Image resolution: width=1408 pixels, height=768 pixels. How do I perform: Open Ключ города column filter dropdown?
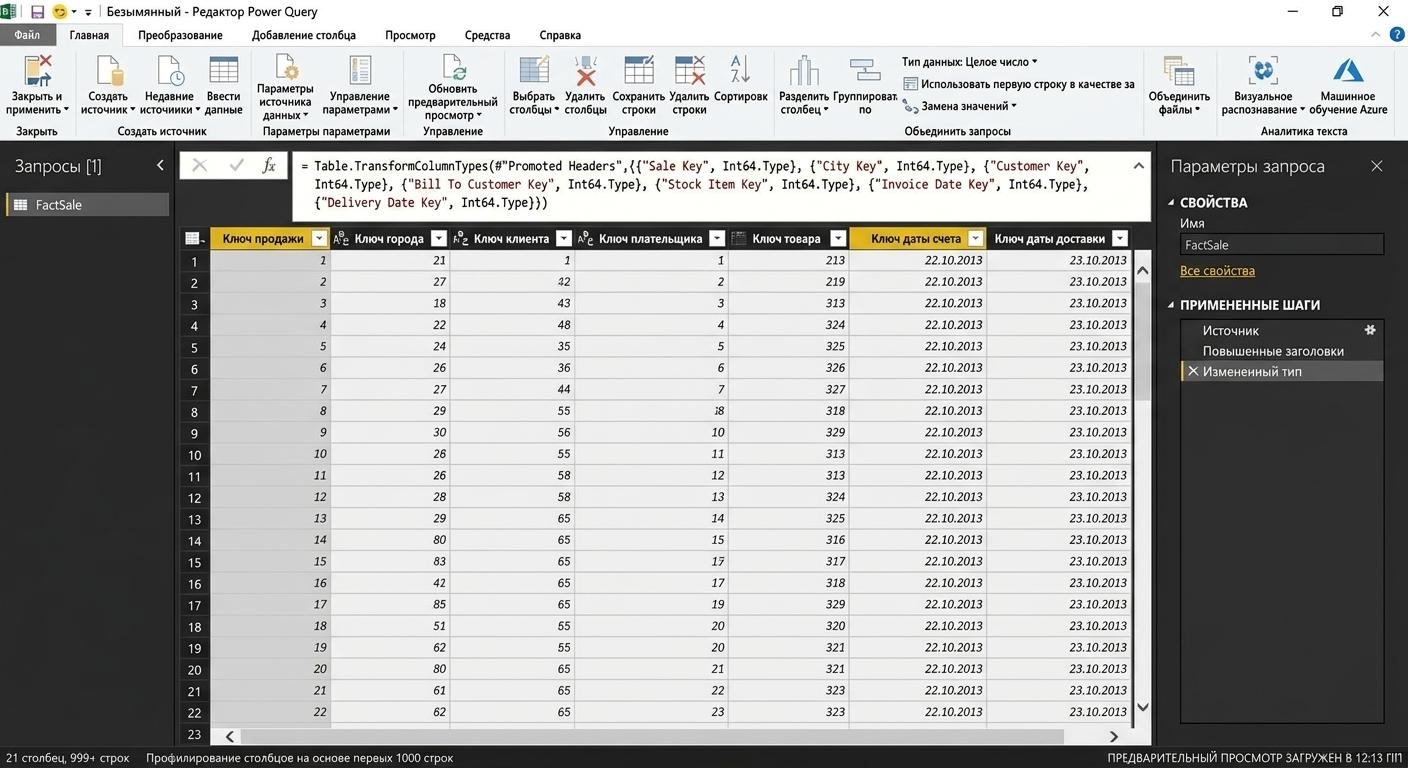point(439,239)
